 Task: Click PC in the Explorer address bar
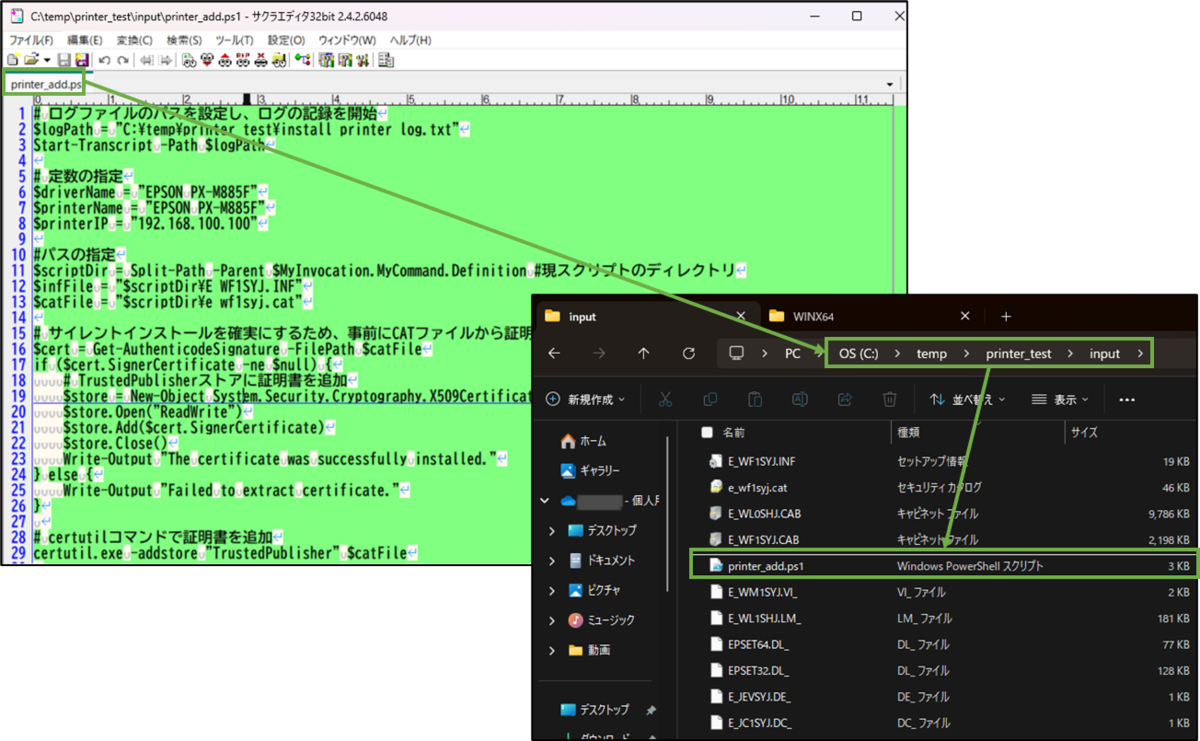point(793,353)
